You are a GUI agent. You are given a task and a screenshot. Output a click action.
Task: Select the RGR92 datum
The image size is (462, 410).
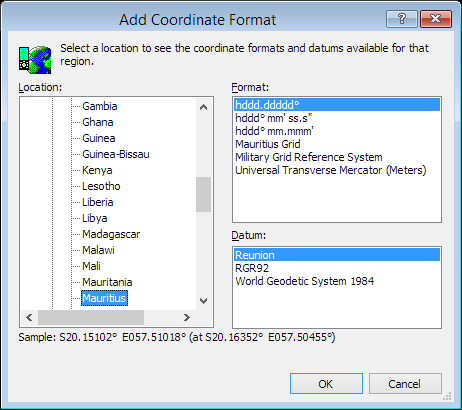[x=337, y=268]
